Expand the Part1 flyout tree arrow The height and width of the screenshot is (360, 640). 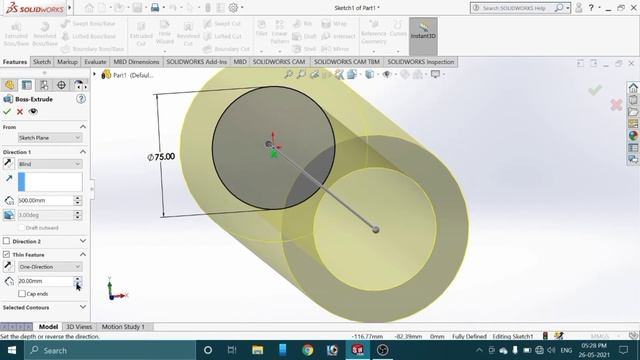(x=95, y=75)
